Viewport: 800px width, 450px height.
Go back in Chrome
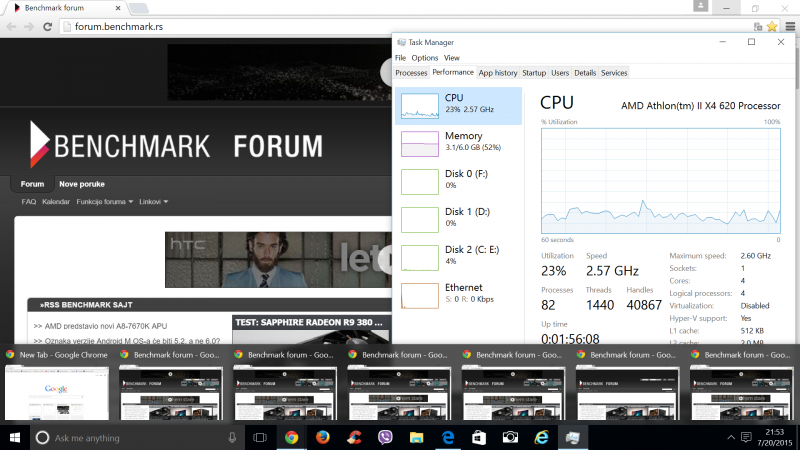(11, 27)
